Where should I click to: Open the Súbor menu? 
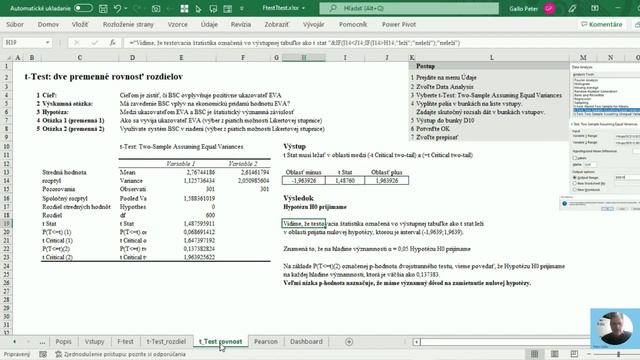15,24
